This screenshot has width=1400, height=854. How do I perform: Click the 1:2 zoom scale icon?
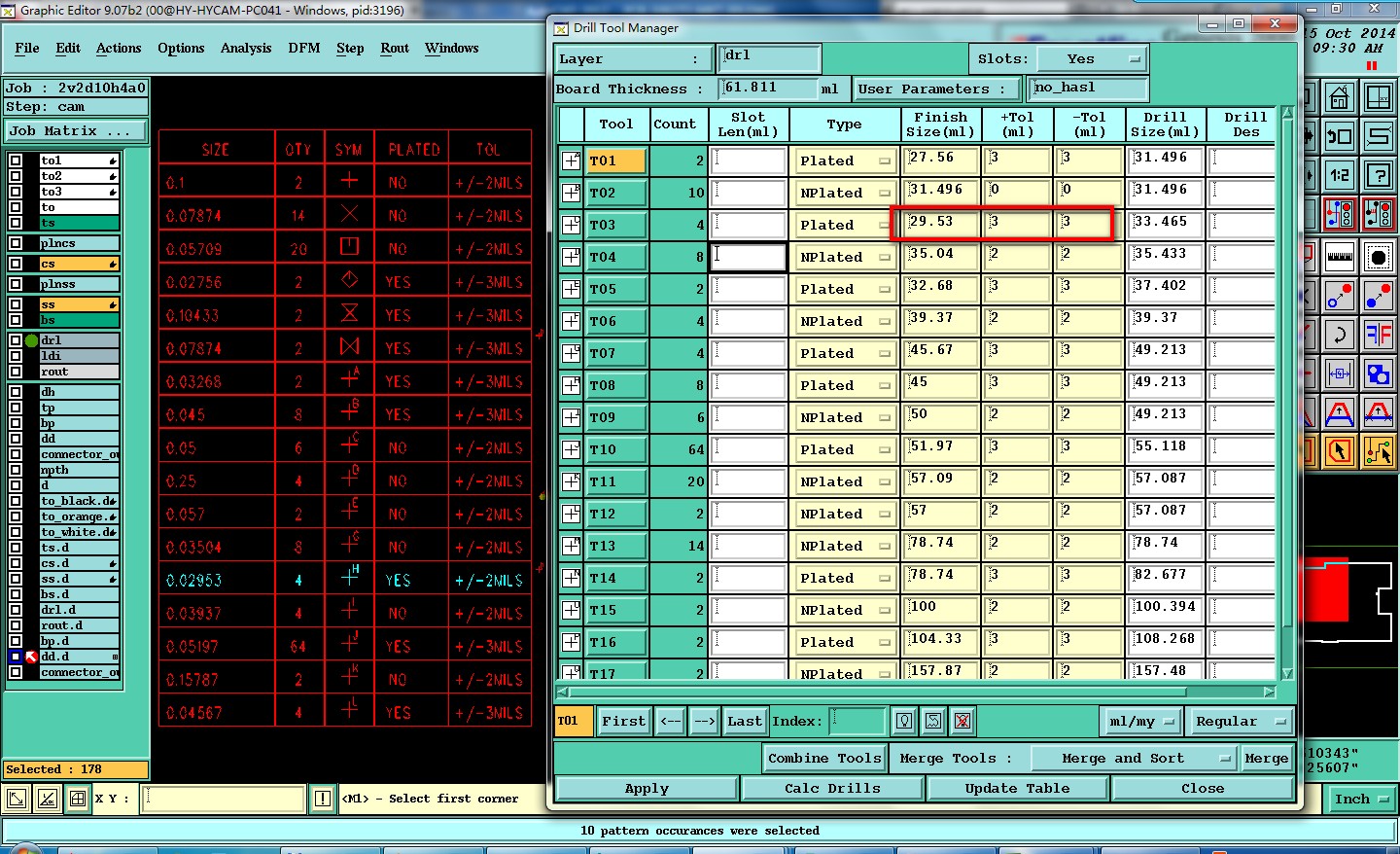tap(1339, 175)
